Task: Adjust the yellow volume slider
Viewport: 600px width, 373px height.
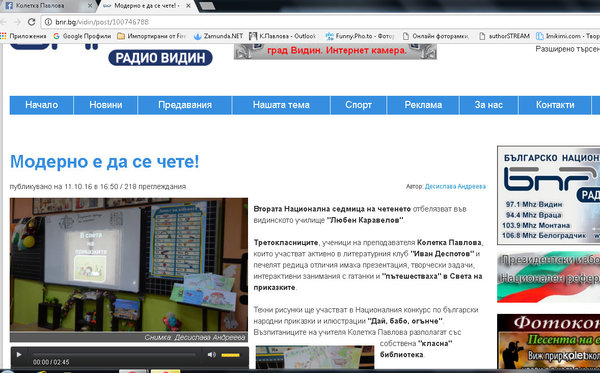Action: coord(230,355)
